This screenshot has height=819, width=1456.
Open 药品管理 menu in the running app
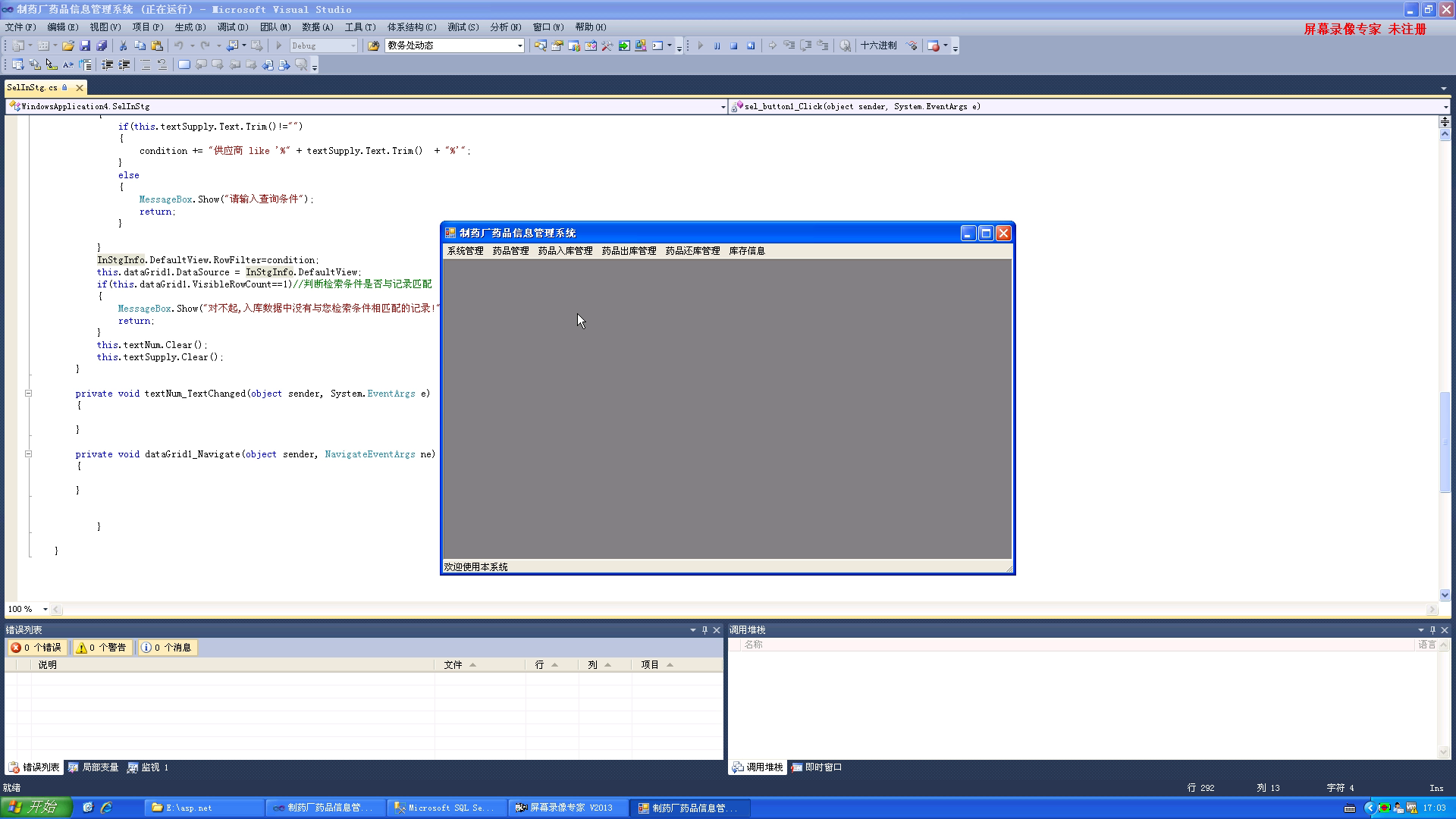[510, 251]
